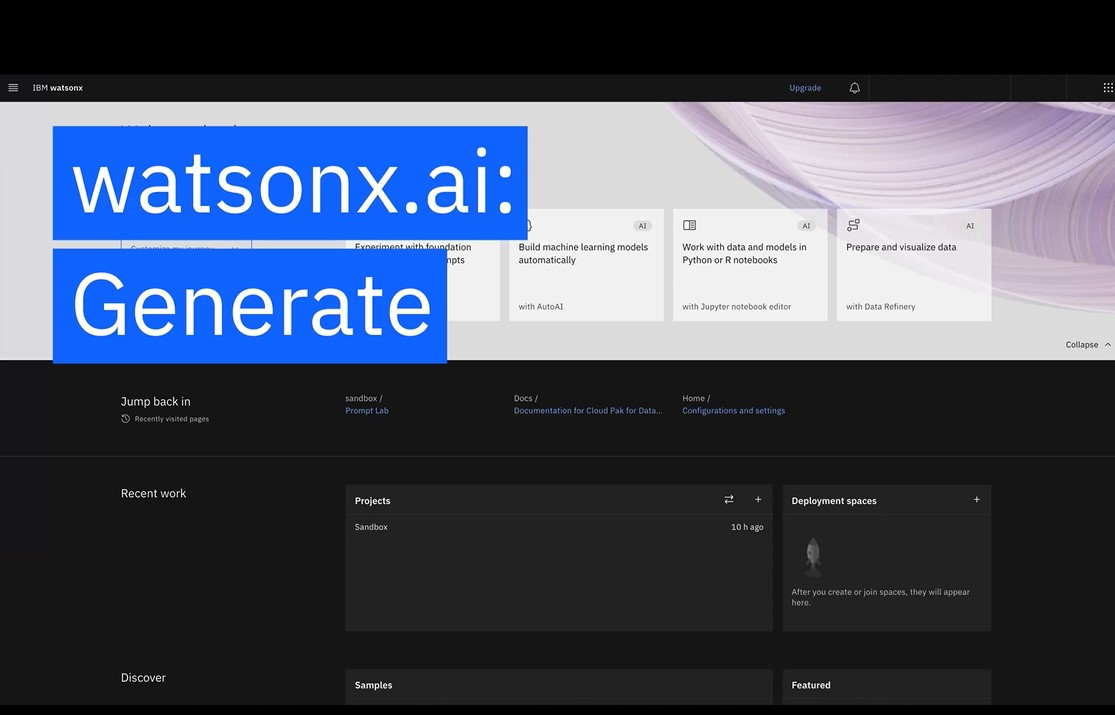Select the Build machine learning models tile
Viewport: 1115px width, 715px height.
tap(586, 265)
